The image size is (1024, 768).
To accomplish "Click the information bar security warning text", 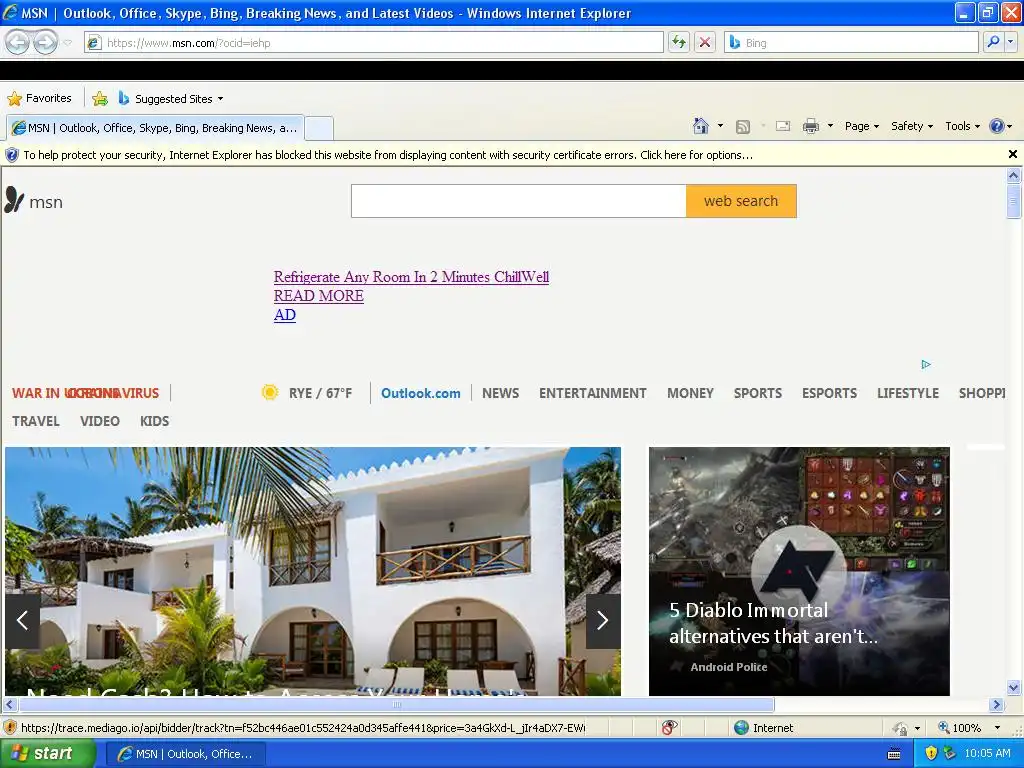I will click(x=388, y=155).
